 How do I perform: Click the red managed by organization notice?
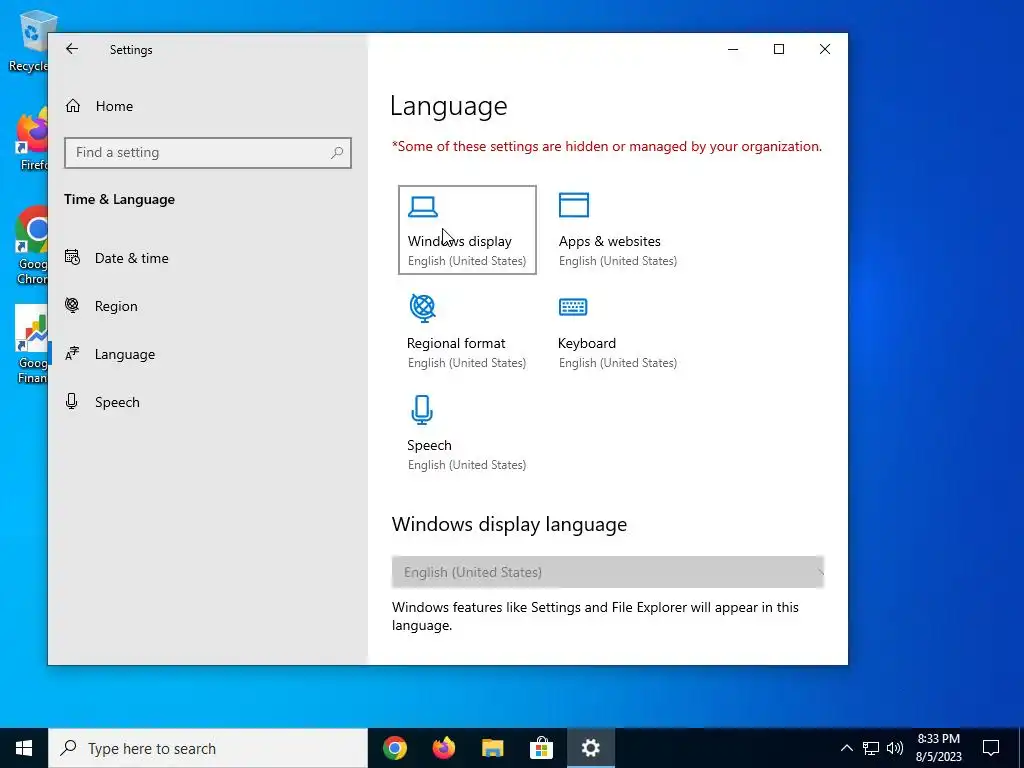[607, 146]
